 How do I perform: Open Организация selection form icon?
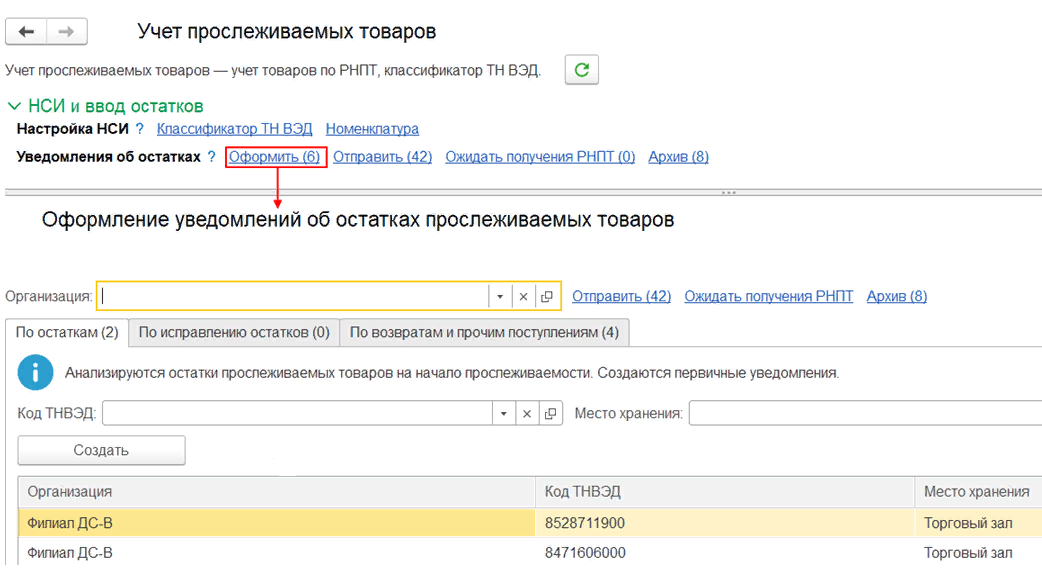tap(547, 297)
